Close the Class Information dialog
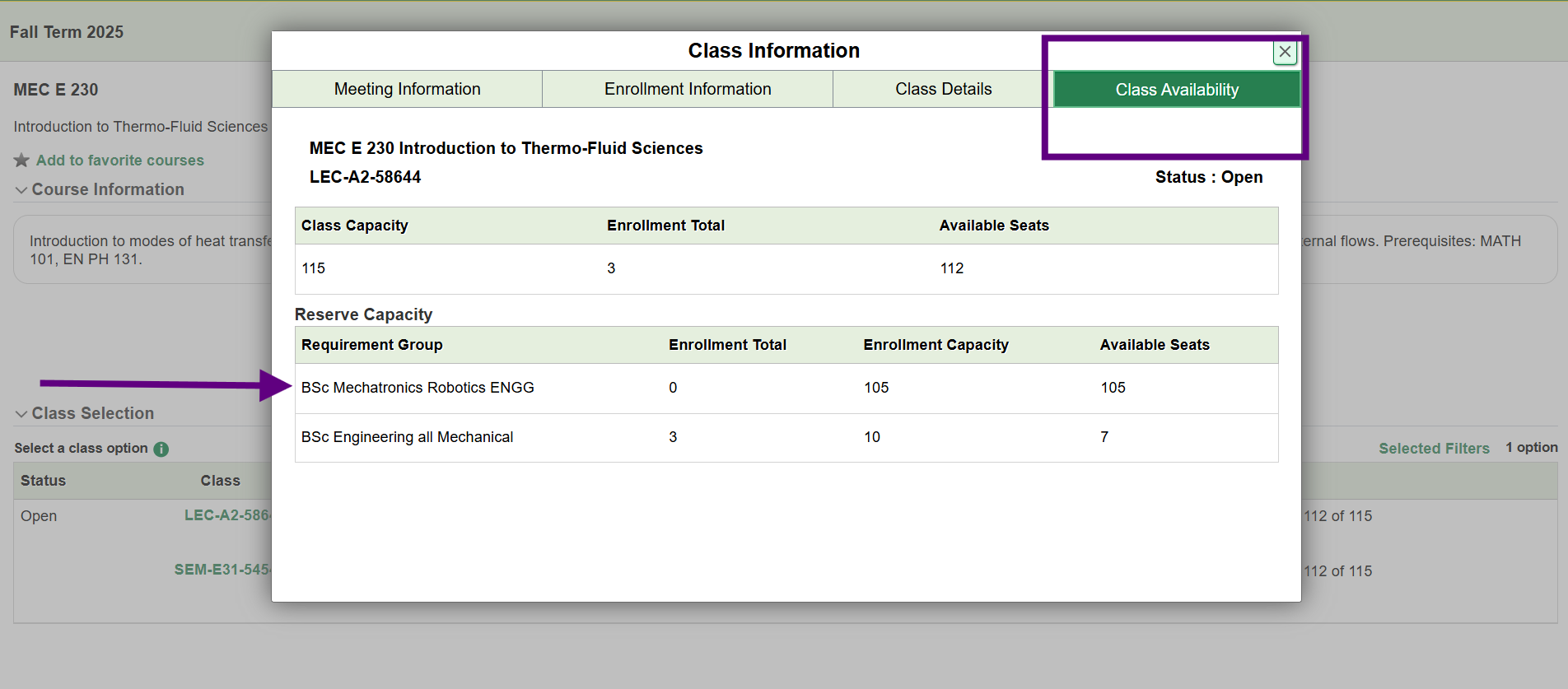The image size is (1568, 689). pyautogui.click(x=1284, y=52)
